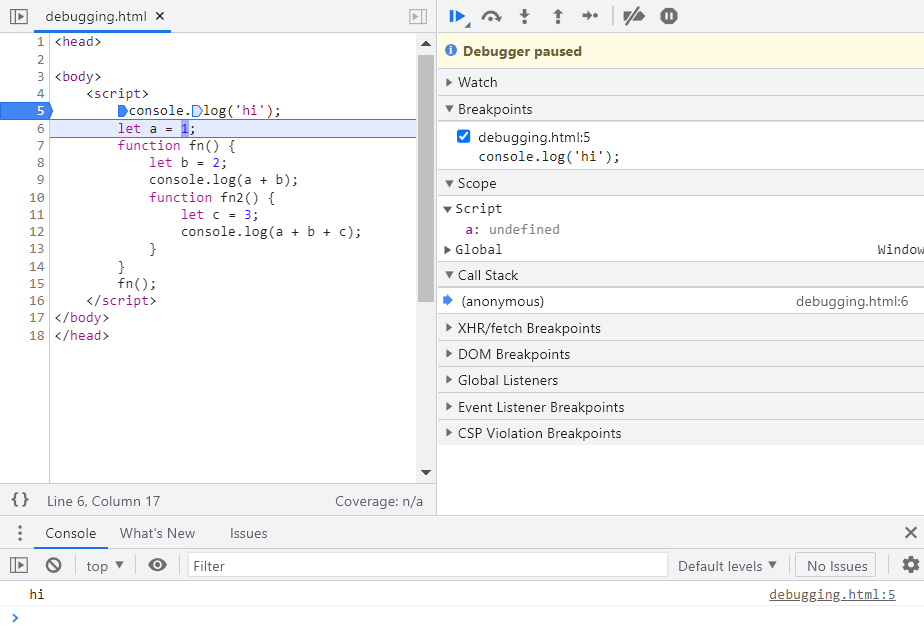This screenshot has height=631, width=924.
Task: Click the inline breakpoint marker before log
Action: click(x=197, y=111)
